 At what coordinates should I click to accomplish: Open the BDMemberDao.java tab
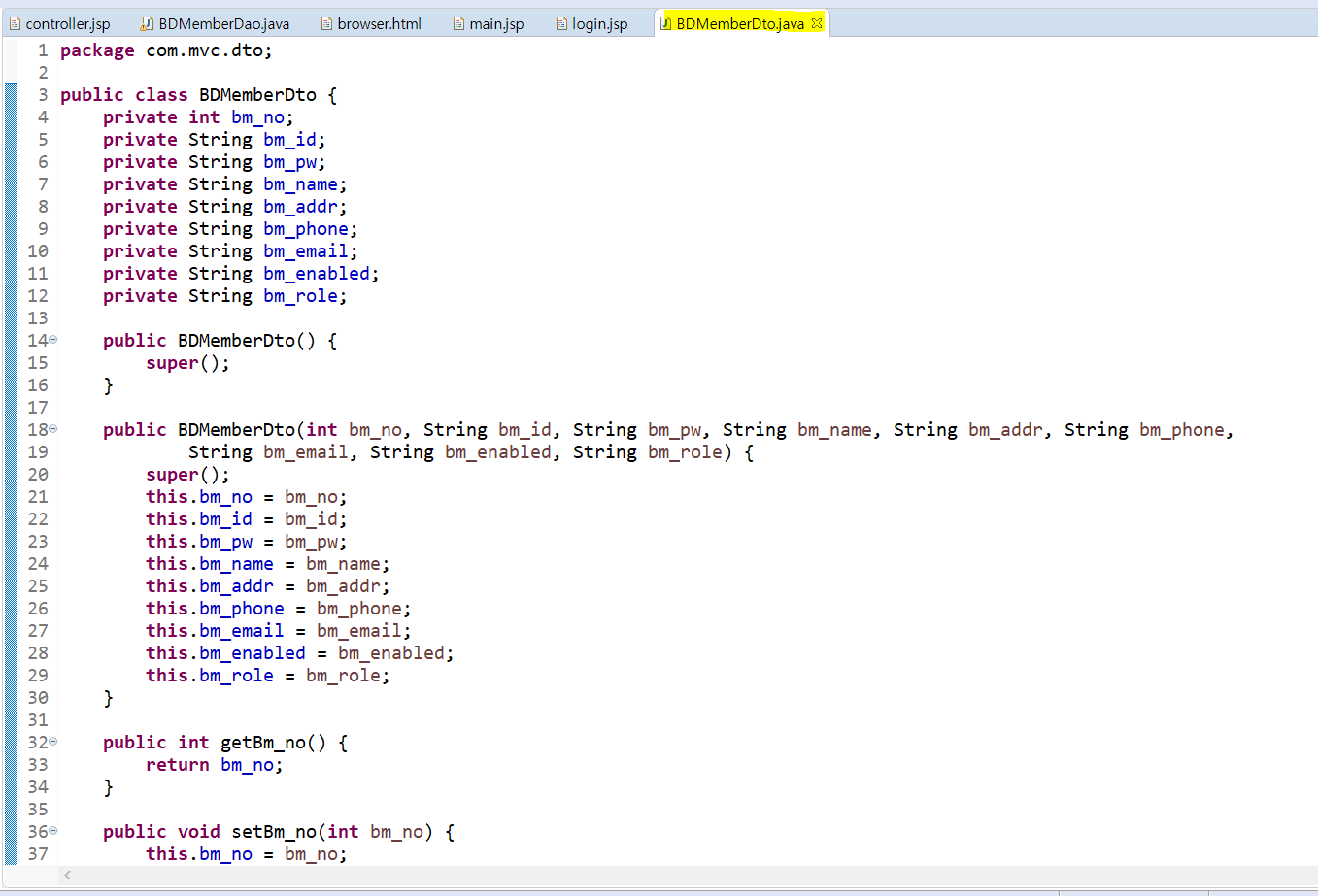click(216, 23)
